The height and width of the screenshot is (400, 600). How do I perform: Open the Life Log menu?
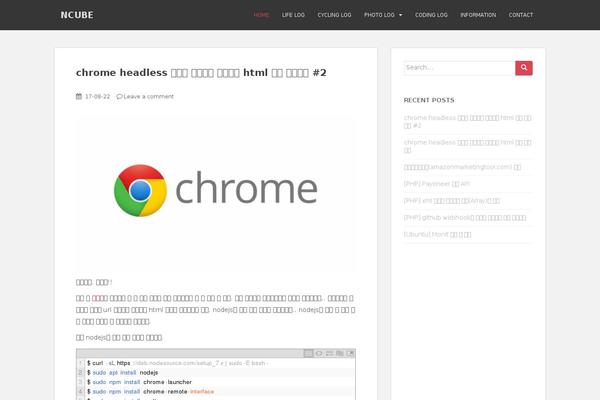[x=293, y=15]
